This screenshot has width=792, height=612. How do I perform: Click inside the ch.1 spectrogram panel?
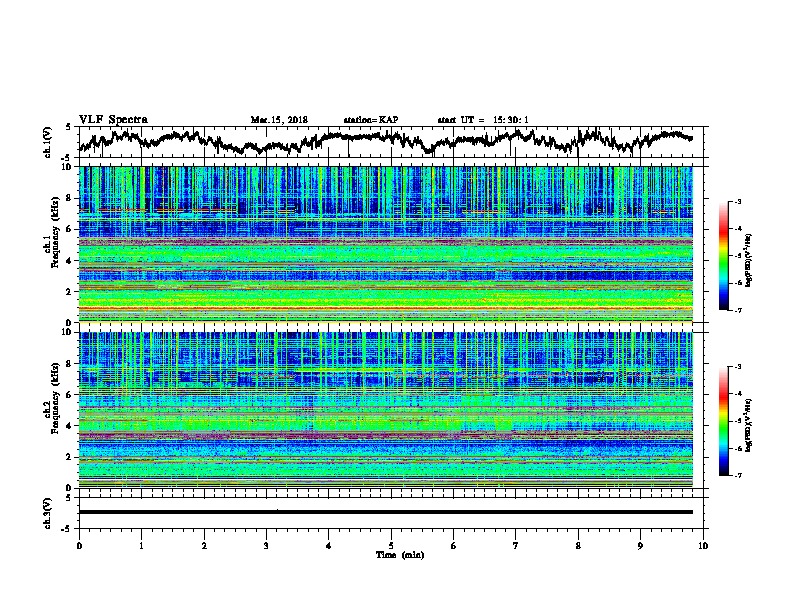(x=385, y=244)
